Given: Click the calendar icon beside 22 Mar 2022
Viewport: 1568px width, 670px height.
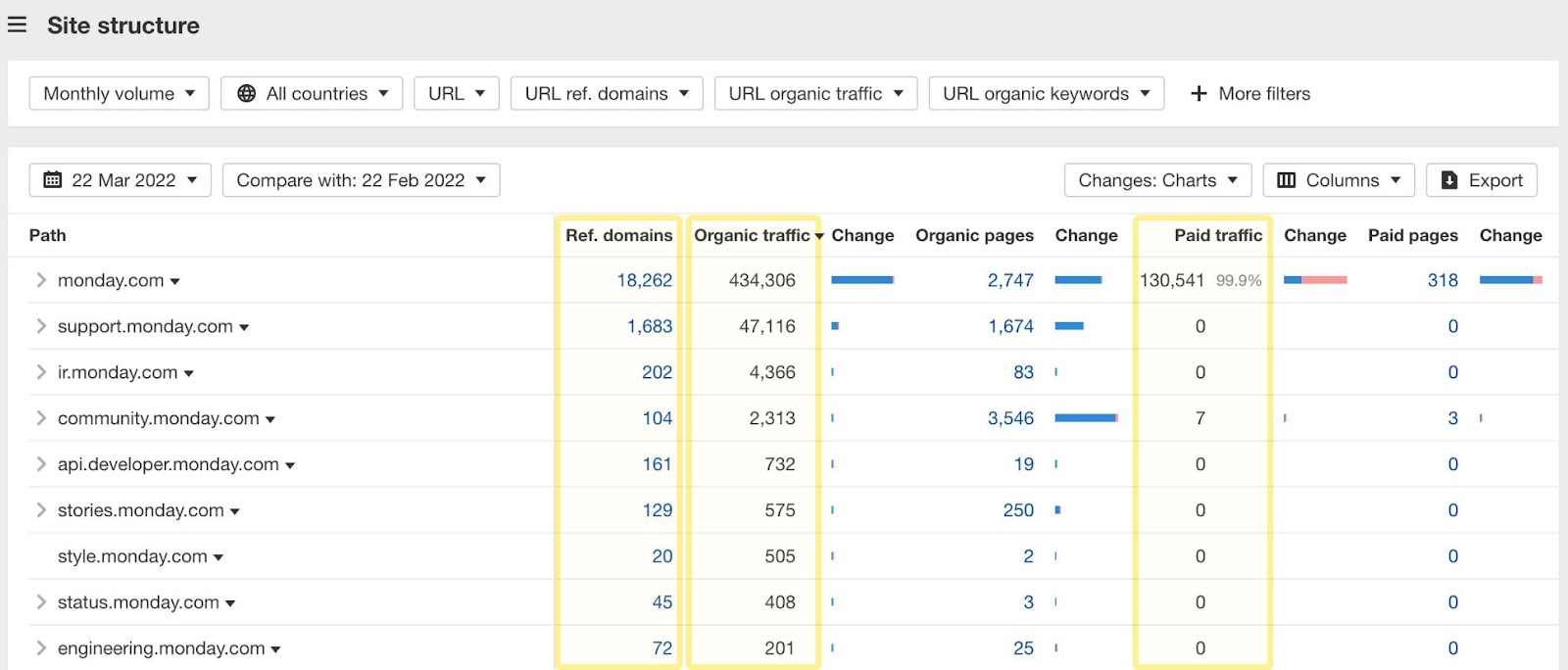Looking at the screenshot, I should [x=53, y=180].
